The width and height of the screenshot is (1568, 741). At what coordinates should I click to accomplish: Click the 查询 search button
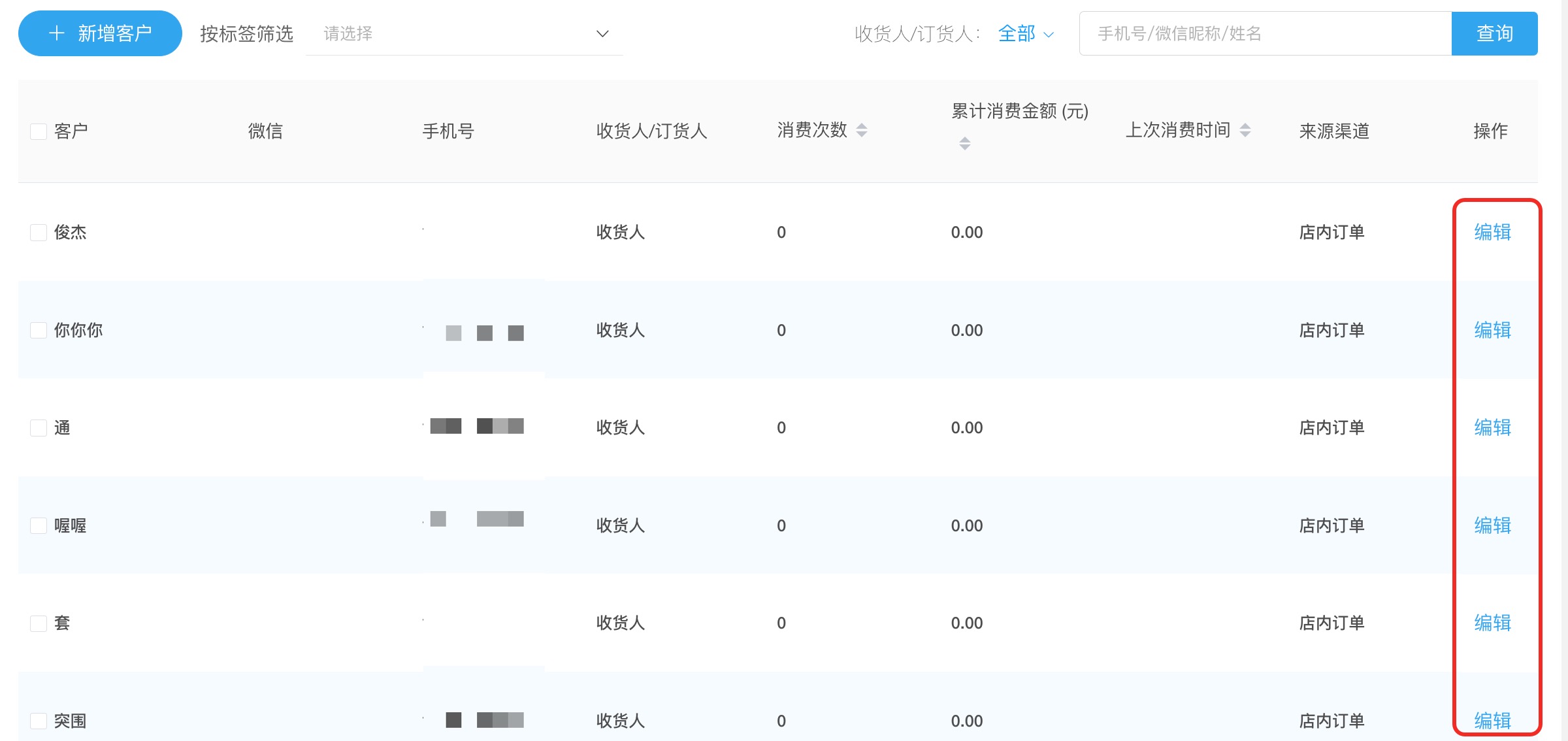[1495, 33]
